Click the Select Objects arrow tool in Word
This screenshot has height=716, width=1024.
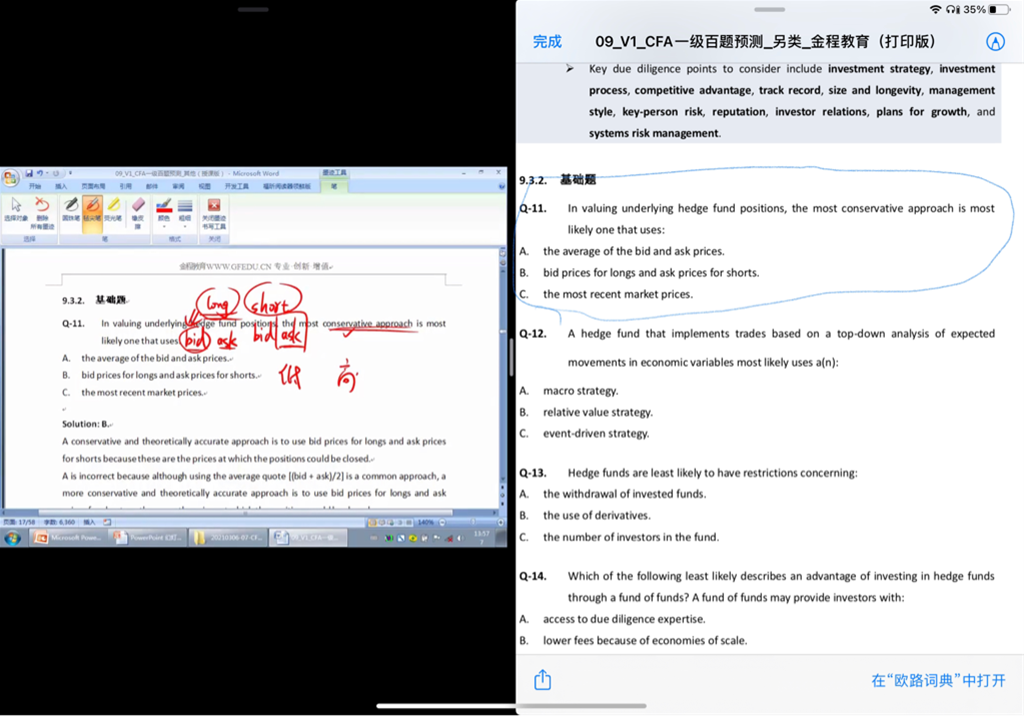click(16, 209)
